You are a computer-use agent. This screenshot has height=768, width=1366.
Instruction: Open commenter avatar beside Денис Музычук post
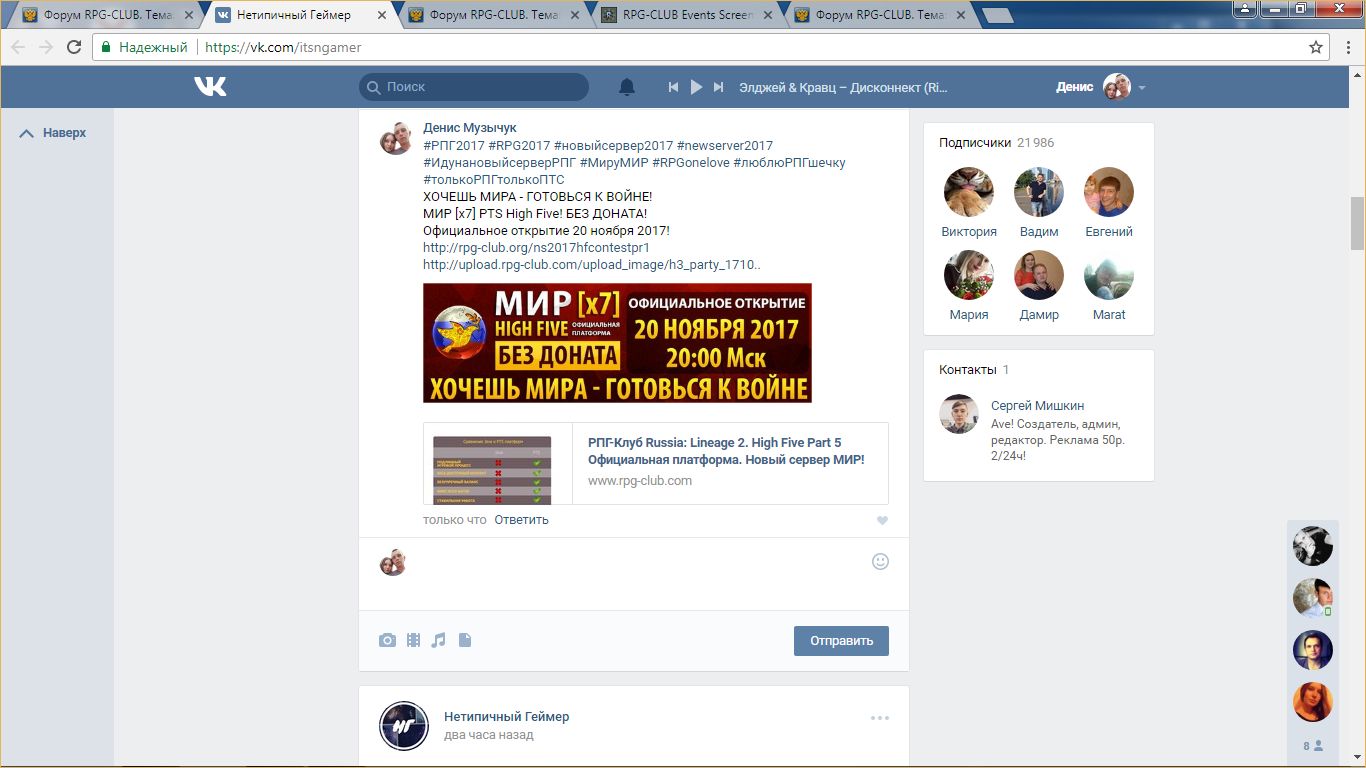click(396, 138)
